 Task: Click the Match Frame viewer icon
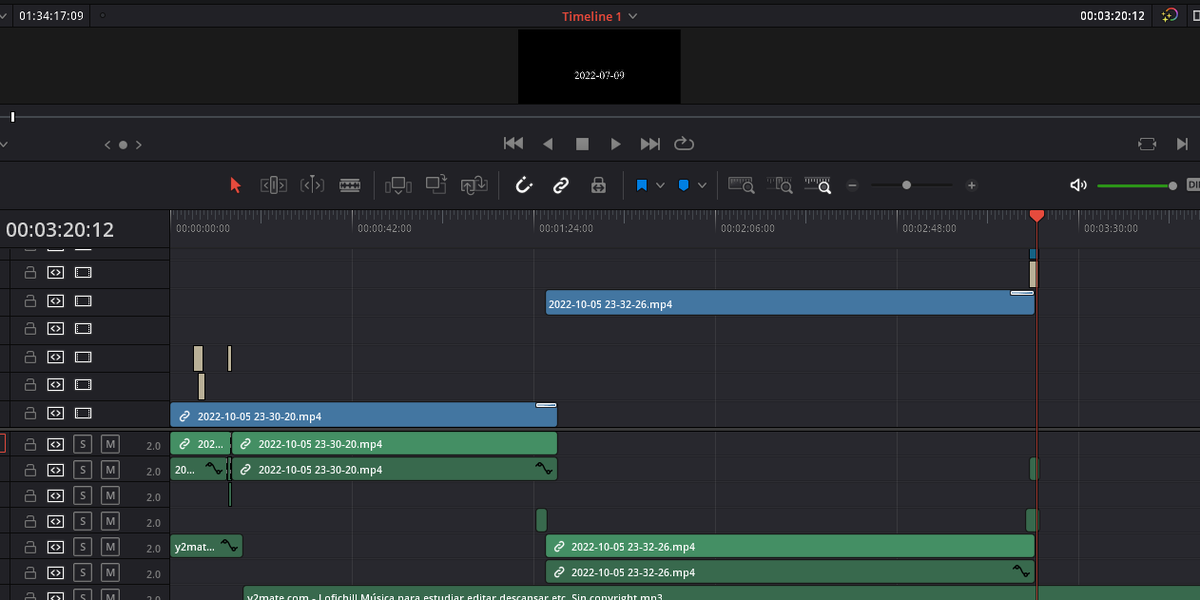tap(1147, 144)
